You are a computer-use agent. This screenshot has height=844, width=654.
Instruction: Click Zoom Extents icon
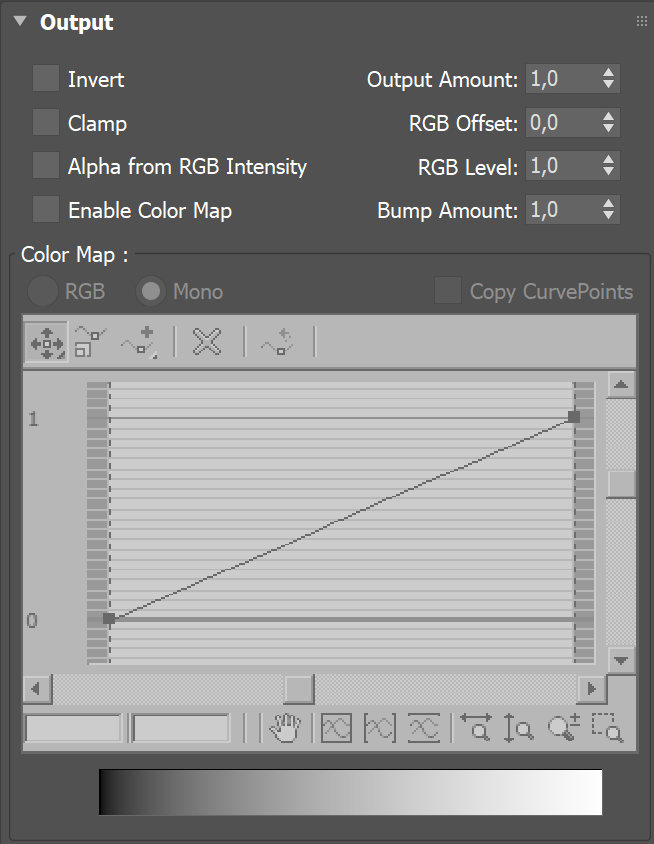pyautogui.click(x=336, y=728)
